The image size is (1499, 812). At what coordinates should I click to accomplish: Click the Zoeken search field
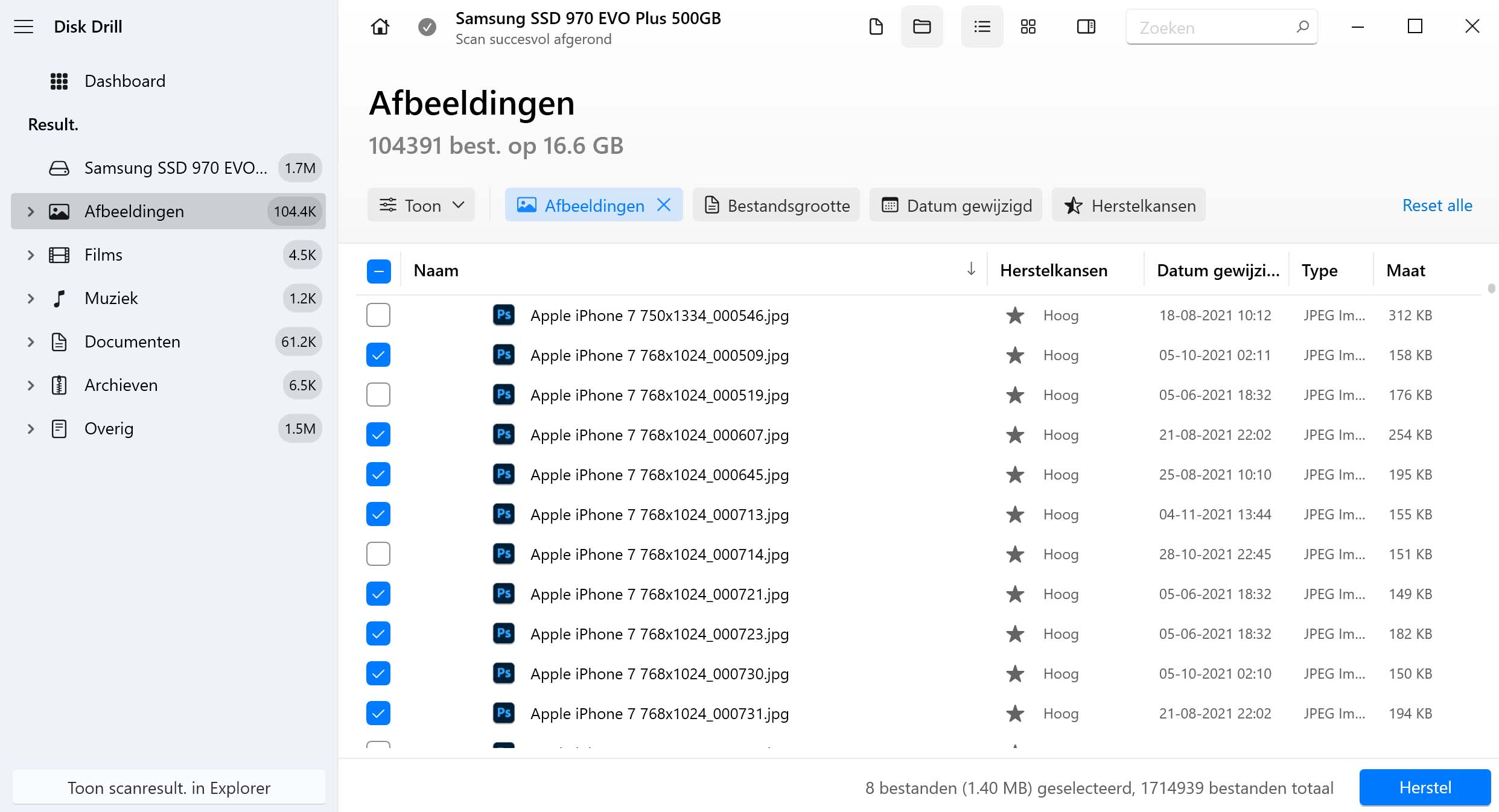click(x=1221, y=27)
